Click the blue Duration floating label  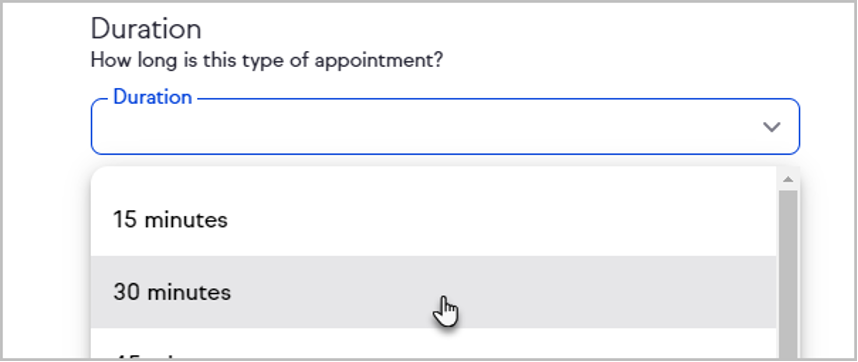pyautogui.click(x=152, y=97)
